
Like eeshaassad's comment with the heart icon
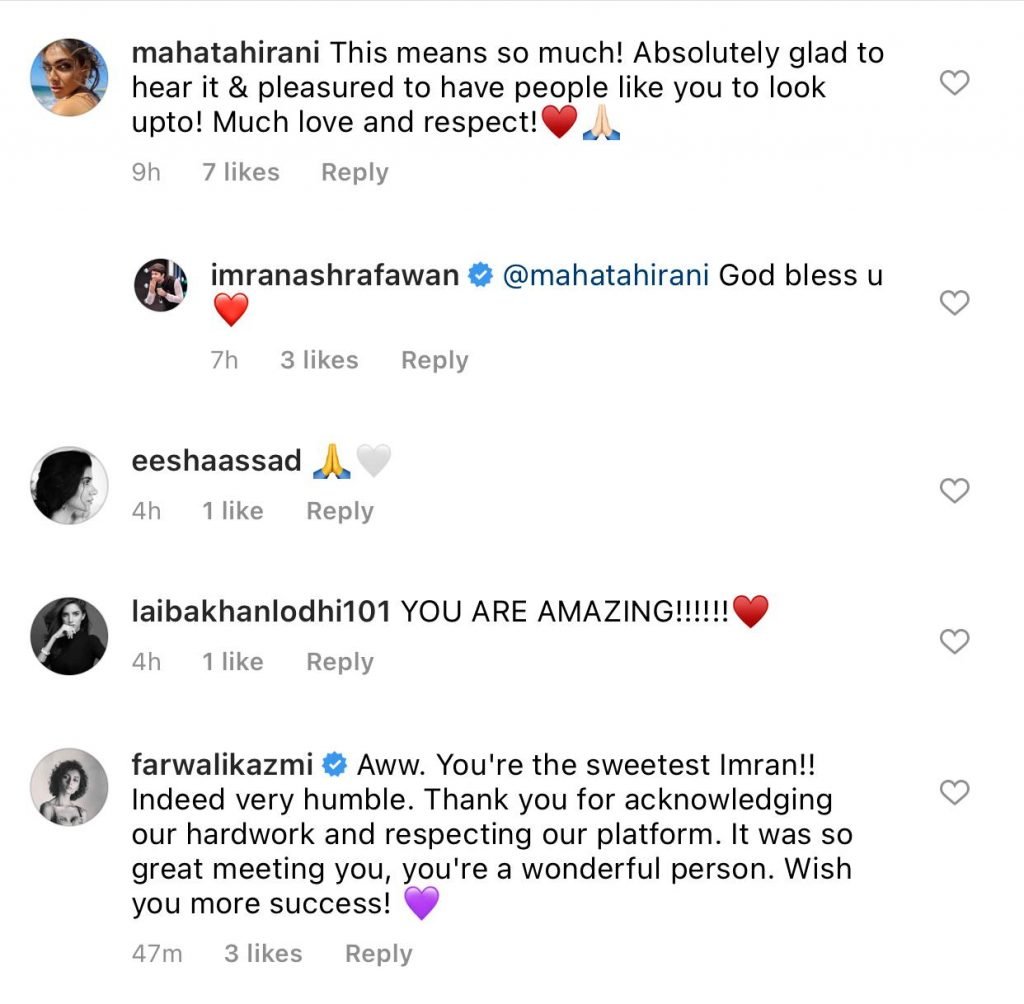[956, 490]
